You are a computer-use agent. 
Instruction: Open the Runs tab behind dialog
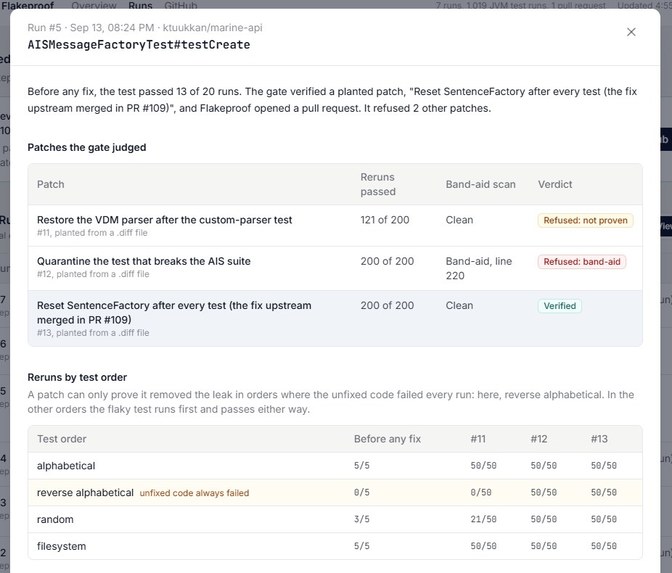coord(140,6)
